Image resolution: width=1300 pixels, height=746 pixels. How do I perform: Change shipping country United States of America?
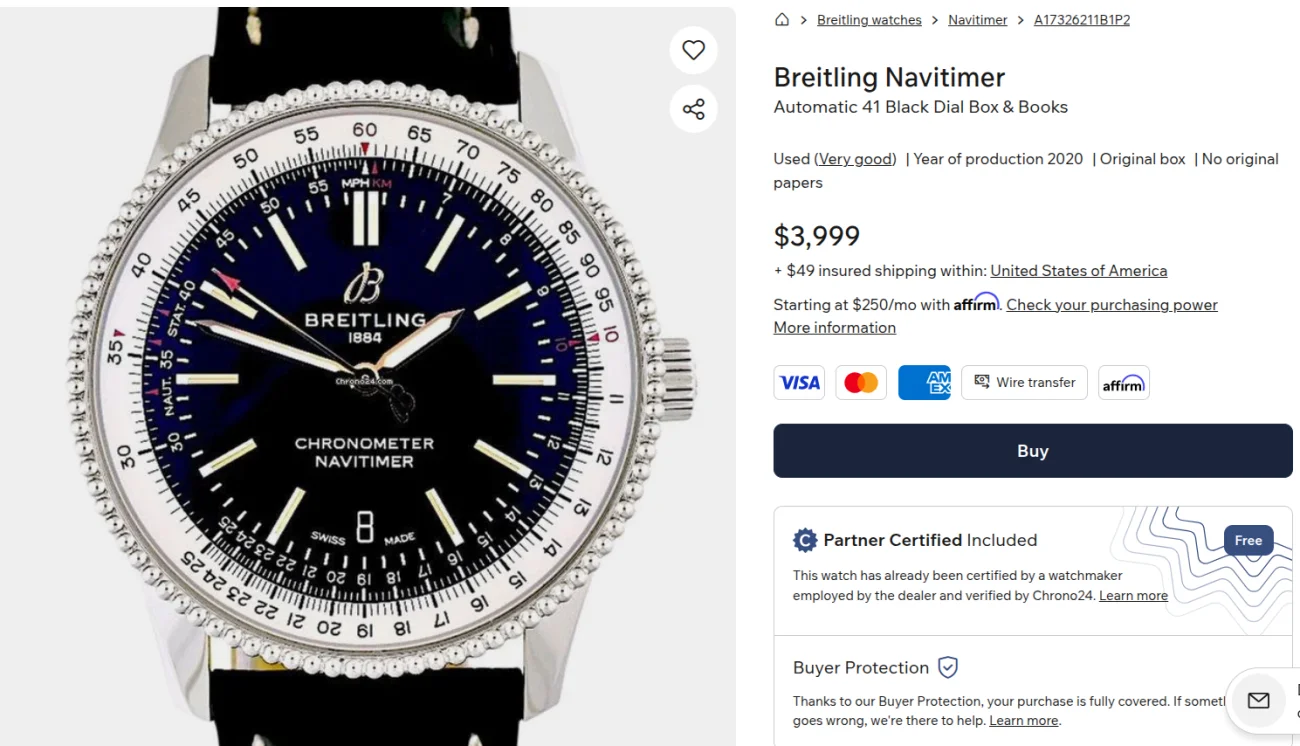pos(1078,271)
